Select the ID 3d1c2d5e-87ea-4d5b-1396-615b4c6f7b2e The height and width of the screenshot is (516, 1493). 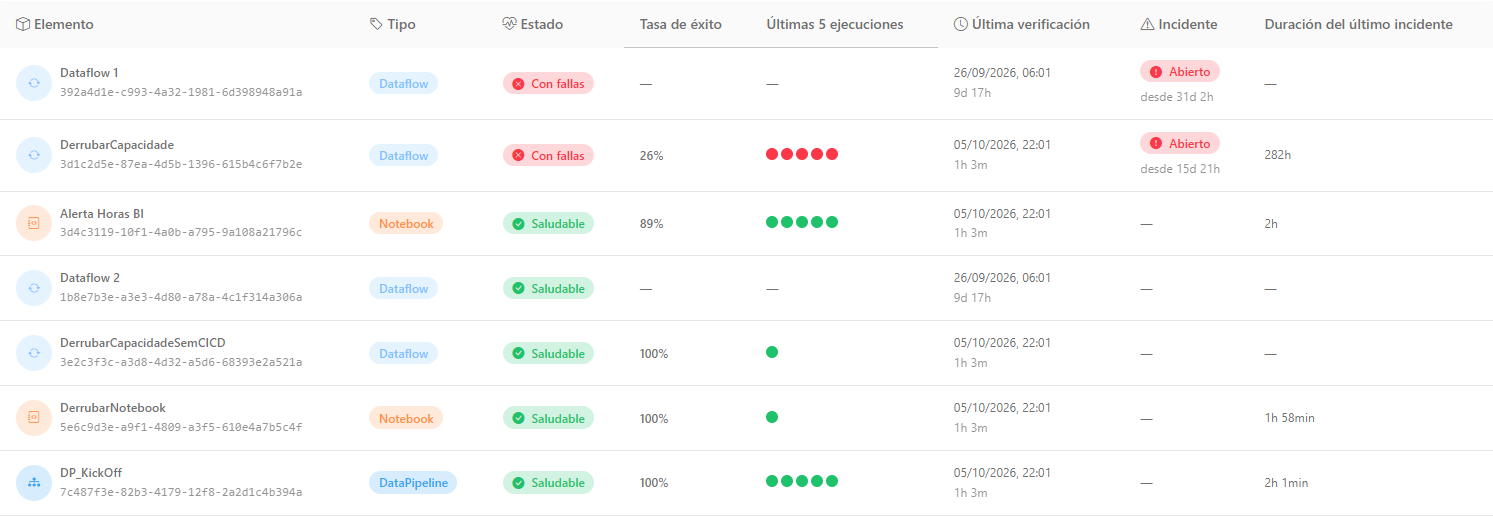181,164
